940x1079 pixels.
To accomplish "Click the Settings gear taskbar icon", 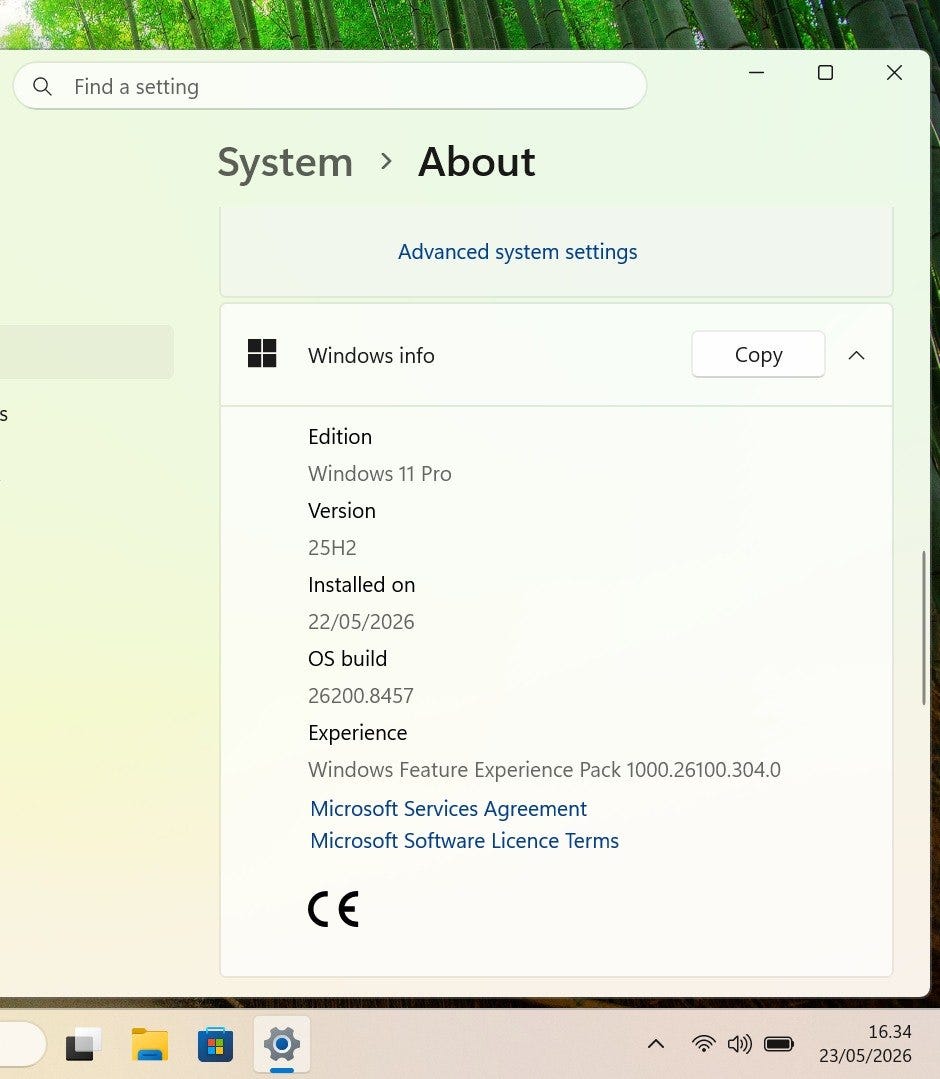I will [x=281, y=1045].
